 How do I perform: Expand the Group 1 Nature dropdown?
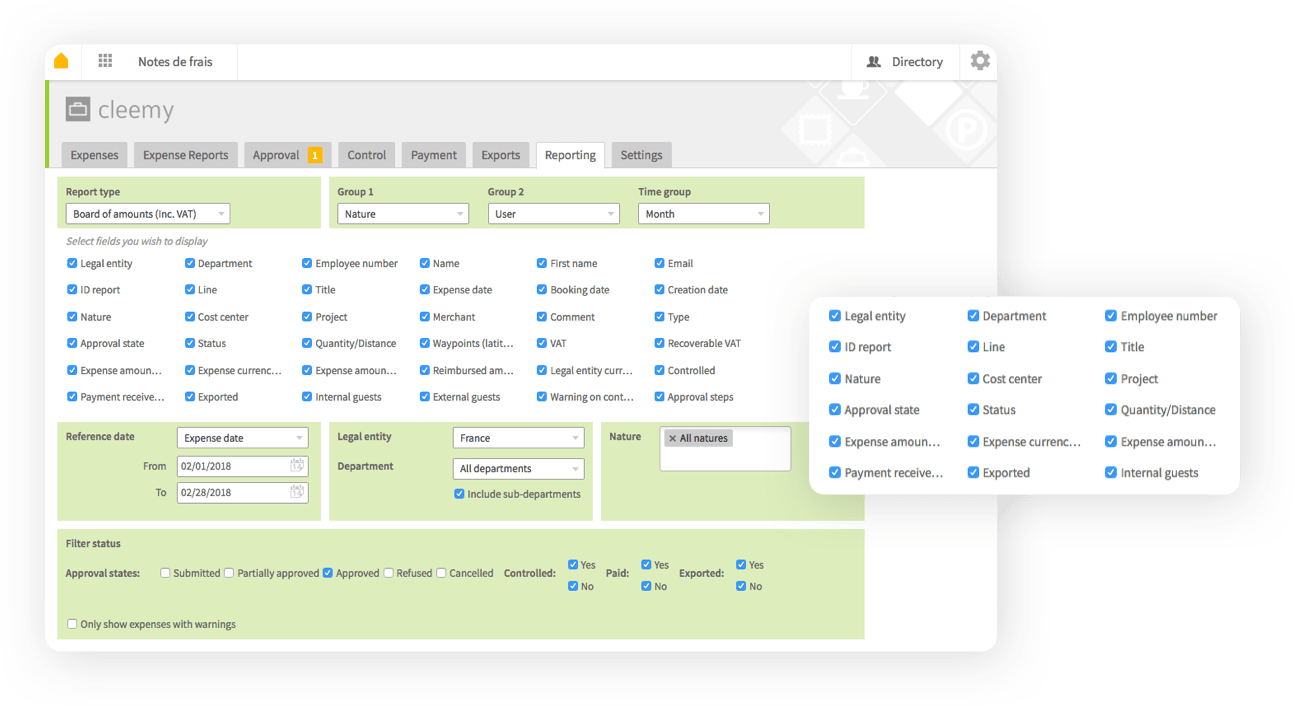[x=403, y=214]
